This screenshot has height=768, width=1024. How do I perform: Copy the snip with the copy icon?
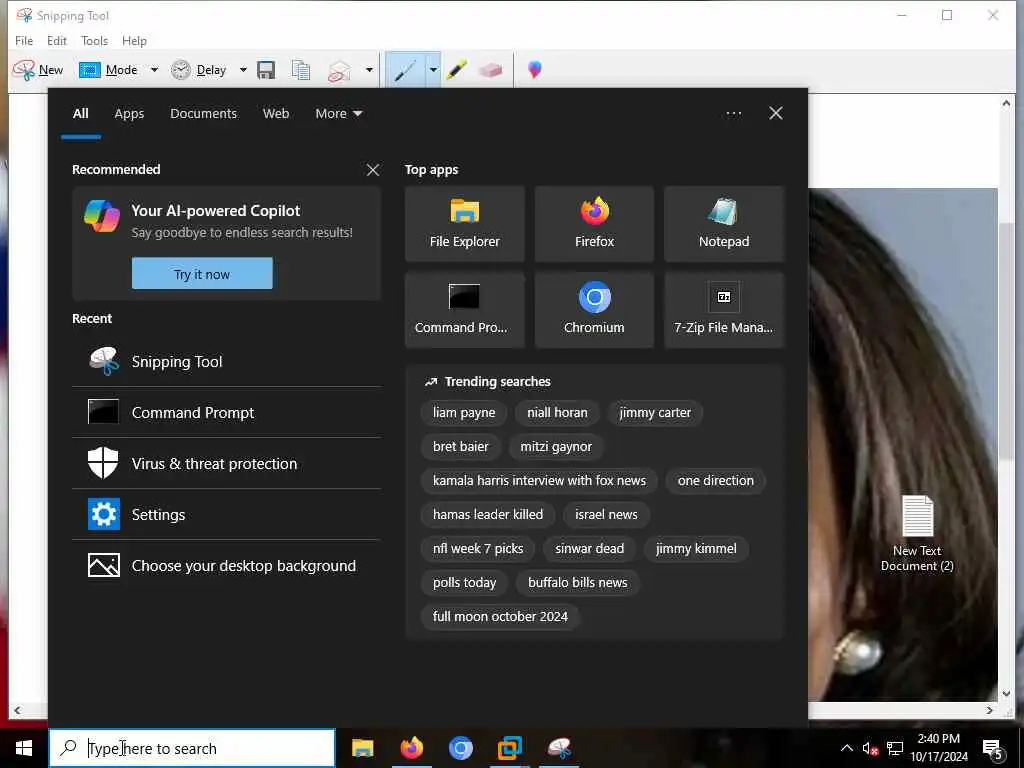(x=301, y=70)
